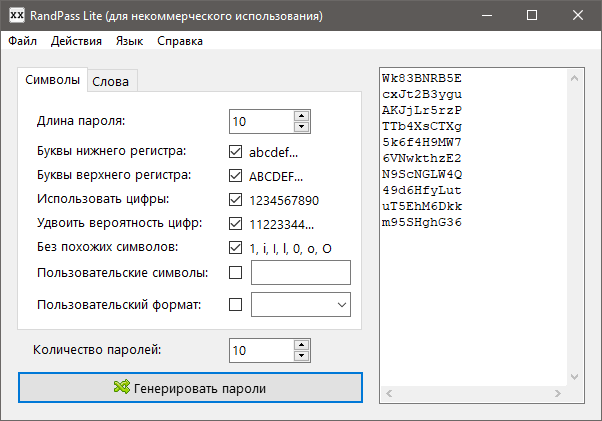Select password N9ScNGLW4Q
This screenshot has height=421, width=602.
click(422, 174)
